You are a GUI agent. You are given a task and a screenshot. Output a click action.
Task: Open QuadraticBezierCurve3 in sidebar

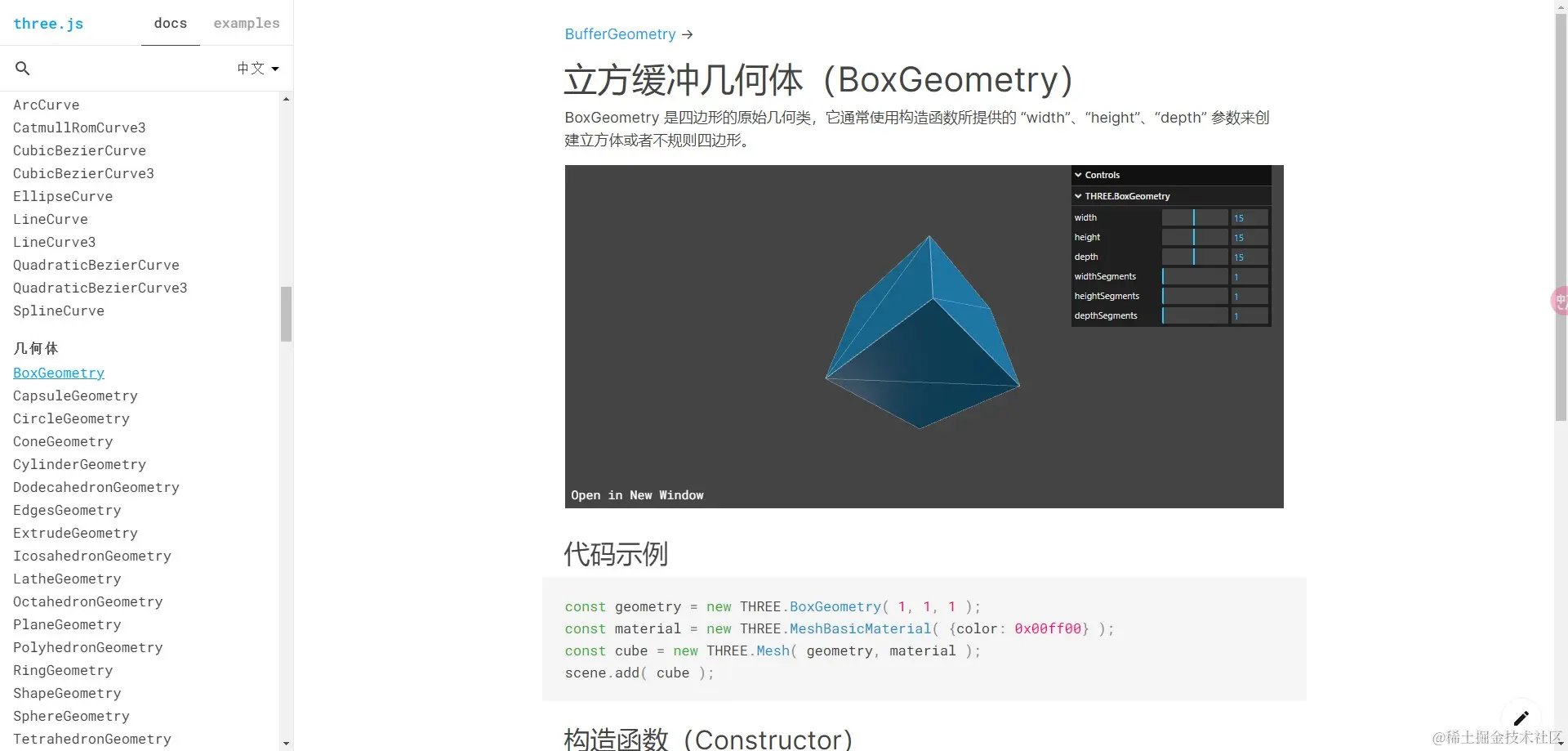(100, 288)
